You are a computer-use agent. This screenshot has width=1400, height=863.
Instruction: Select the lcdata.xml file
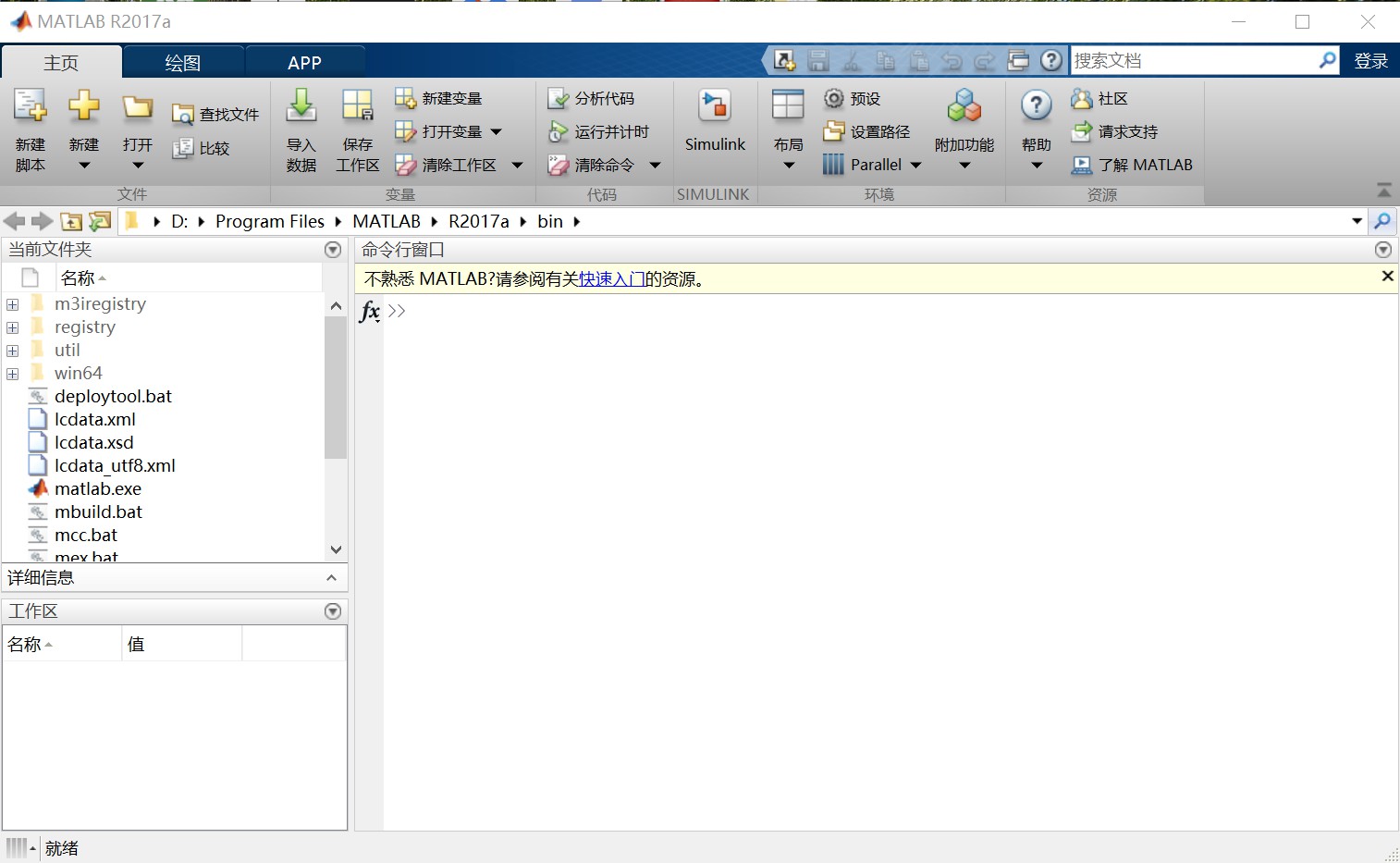point(95,419)
